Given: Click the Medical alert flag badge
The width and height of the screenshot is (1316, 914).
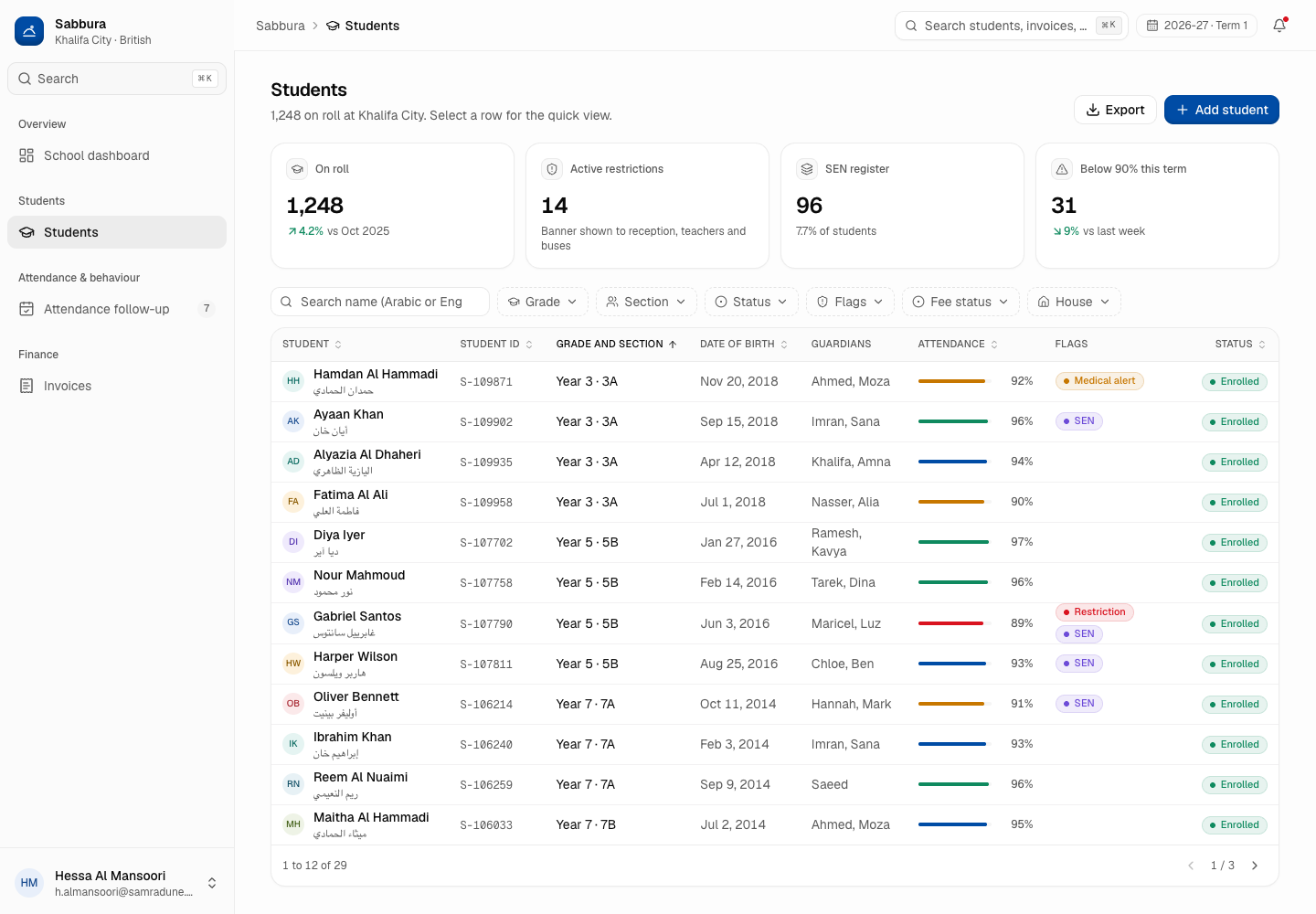Looking at the screenshot, I should point(1099,381).
